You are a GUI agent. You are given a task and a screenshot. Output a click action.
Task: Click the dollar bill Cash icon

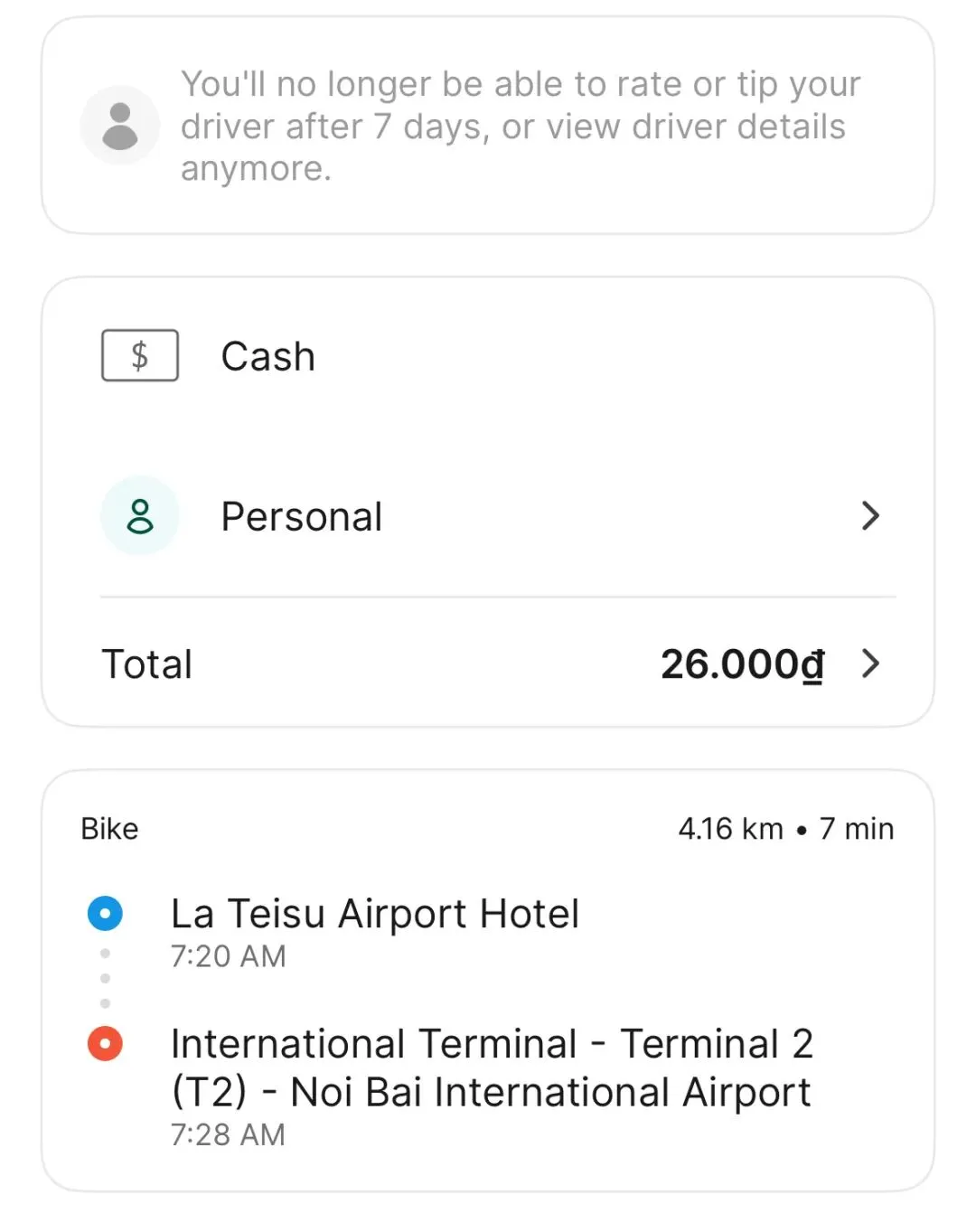point(140,356)
